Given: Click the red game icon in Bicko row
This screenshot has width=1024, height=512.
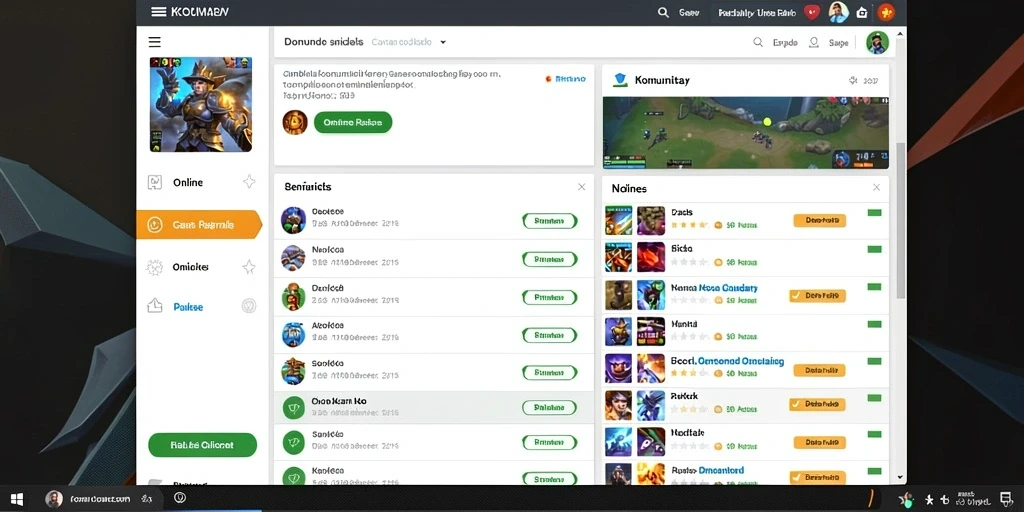Looking at the screenshot, I should coord(650,257).
